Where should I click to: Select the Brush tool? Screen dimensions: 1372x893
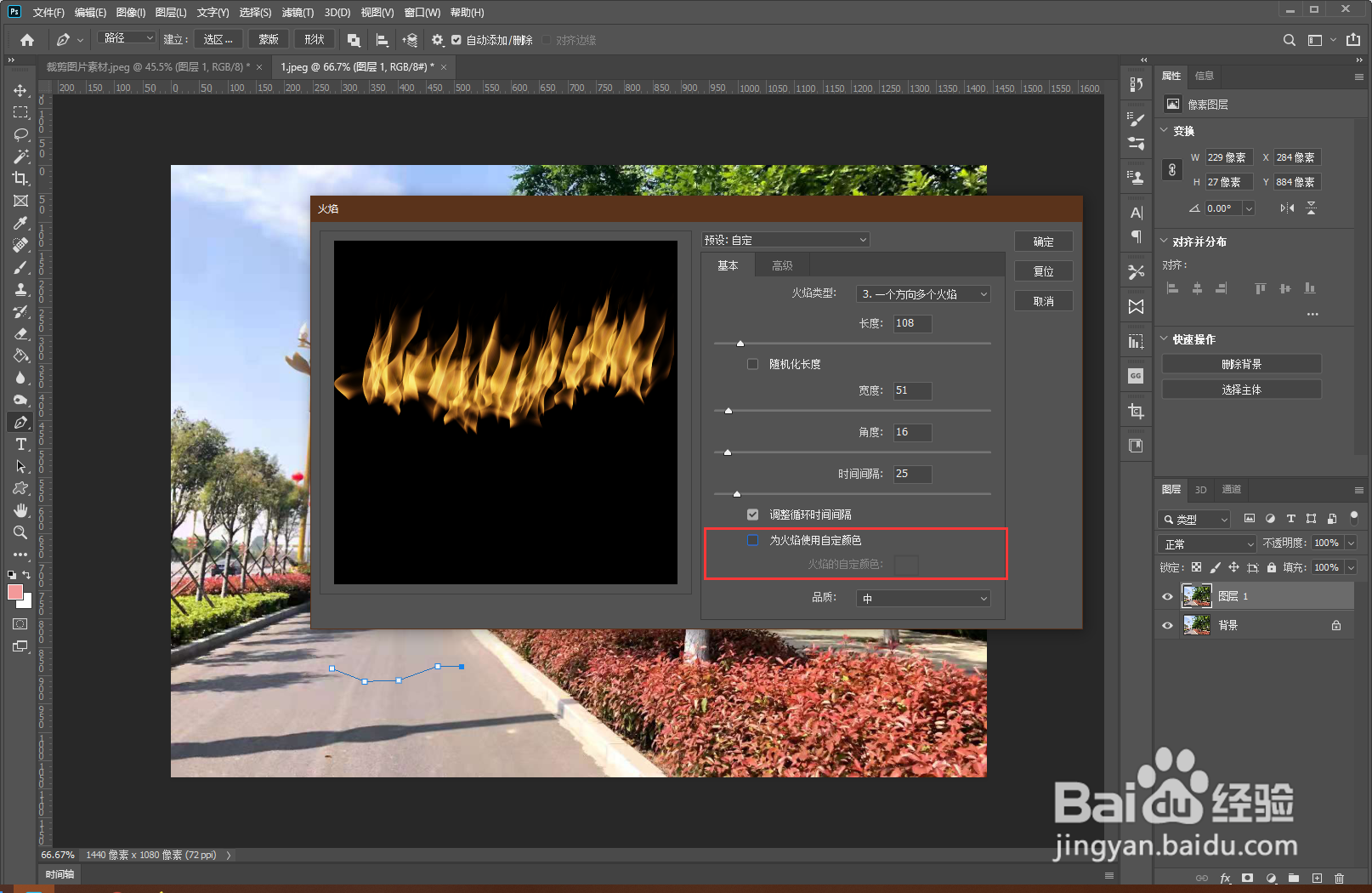click(20, 267)
